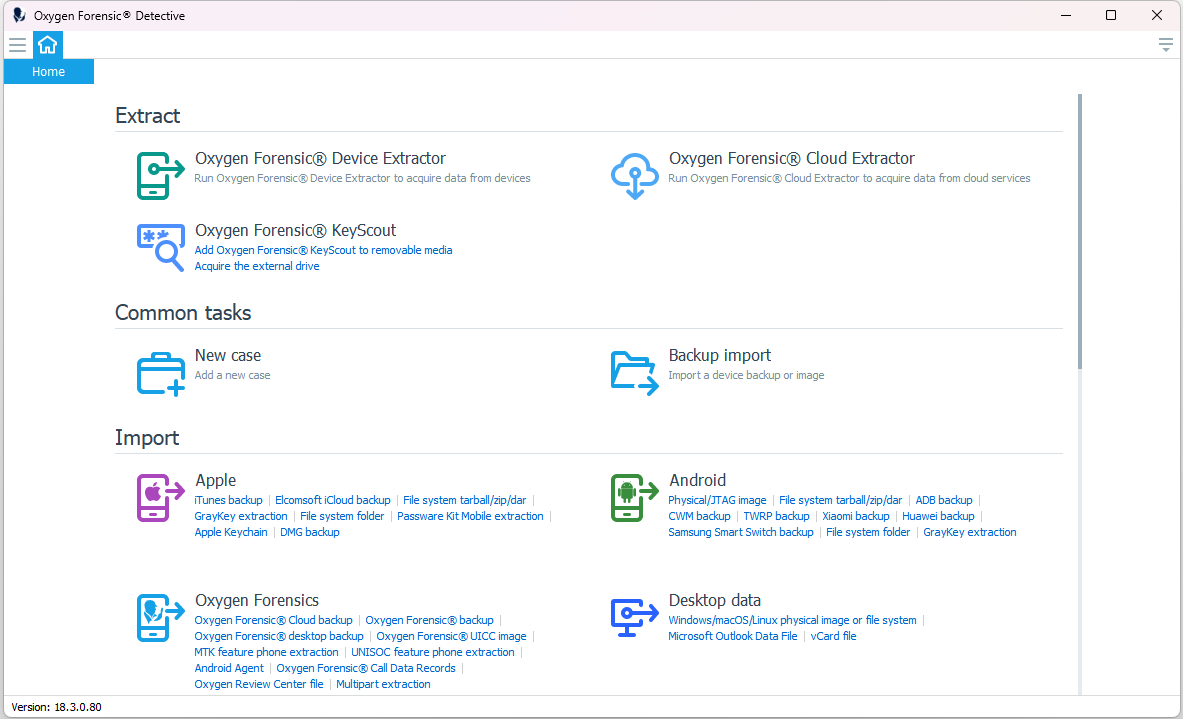Import Android Physical/JTAG image
The height and width of the screenshot is (719, 1183).
[717, 500]
